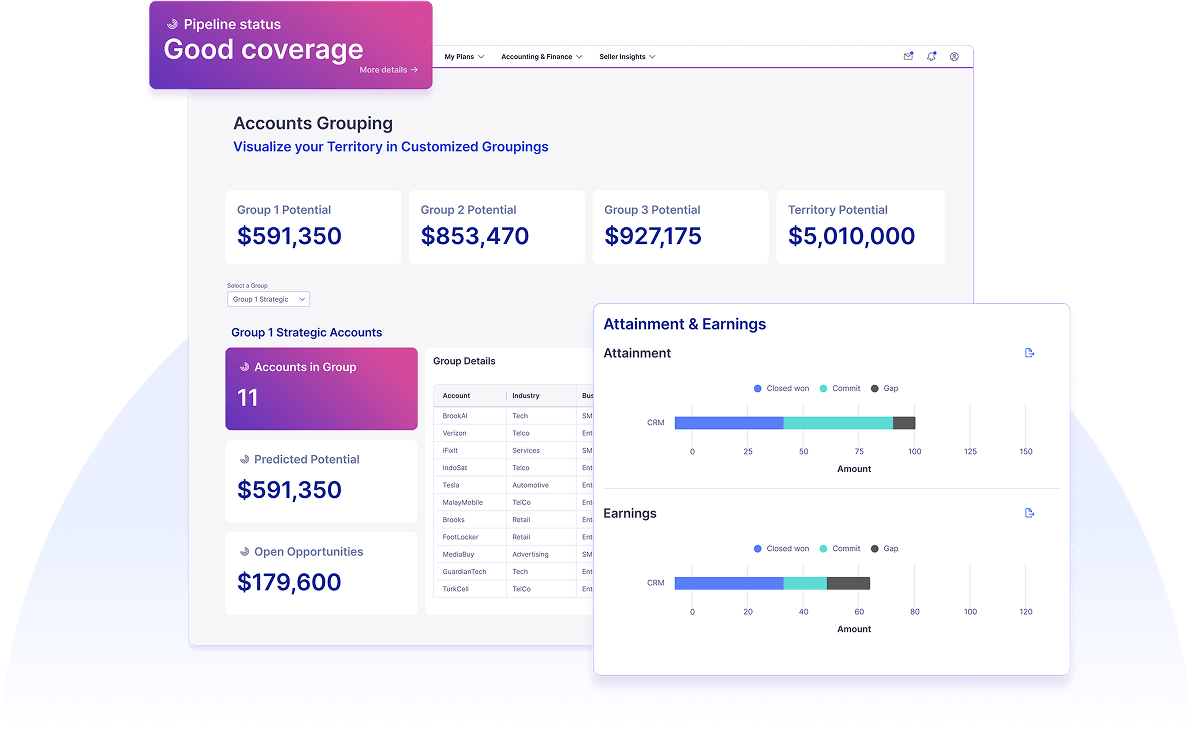Viewport: 1193px width, 729px height.
Task: Click the Pipeline status card icon
Action: click(172, 24)
